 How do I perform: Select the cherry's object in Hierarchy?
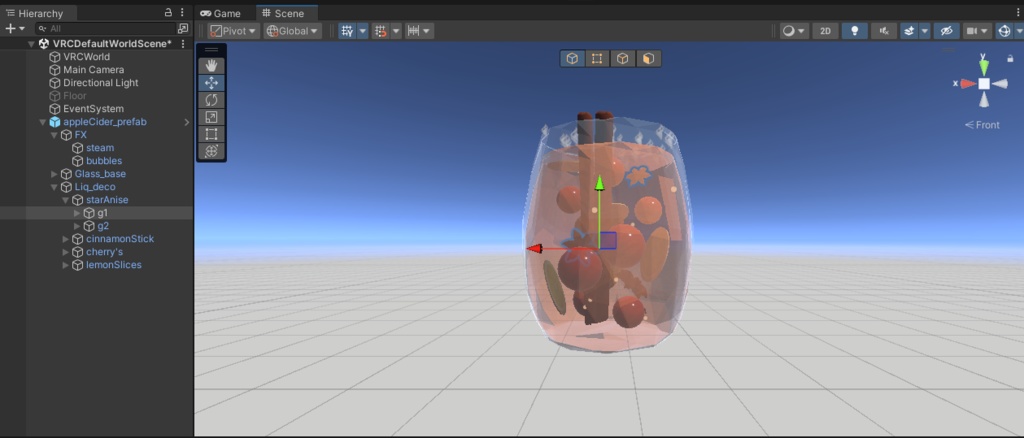coord(104,252)
